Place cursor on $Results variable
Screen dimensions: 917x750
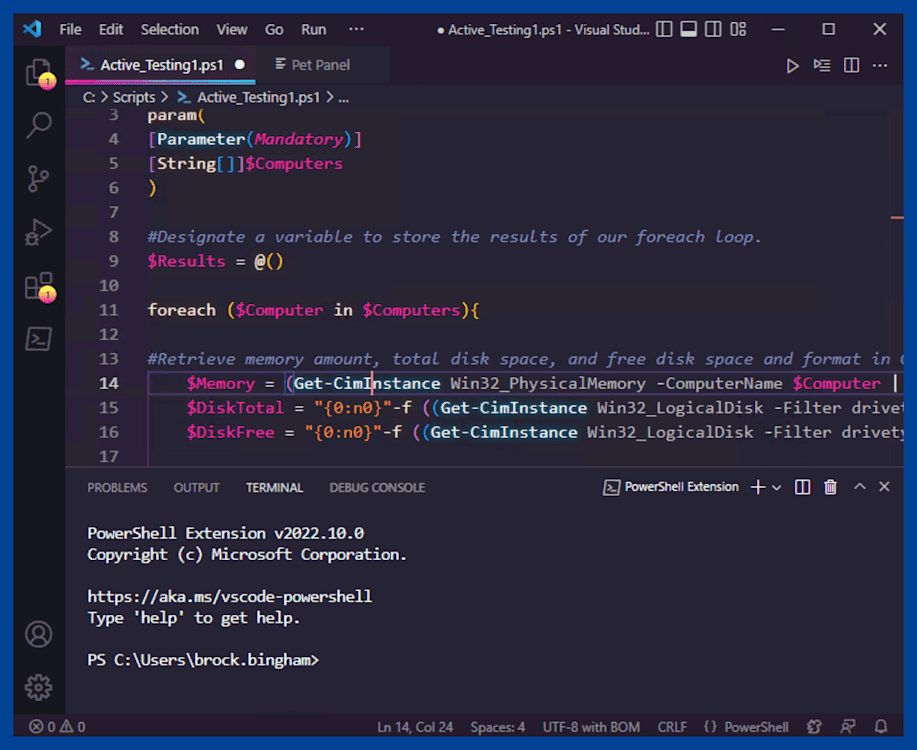[186, 262]
